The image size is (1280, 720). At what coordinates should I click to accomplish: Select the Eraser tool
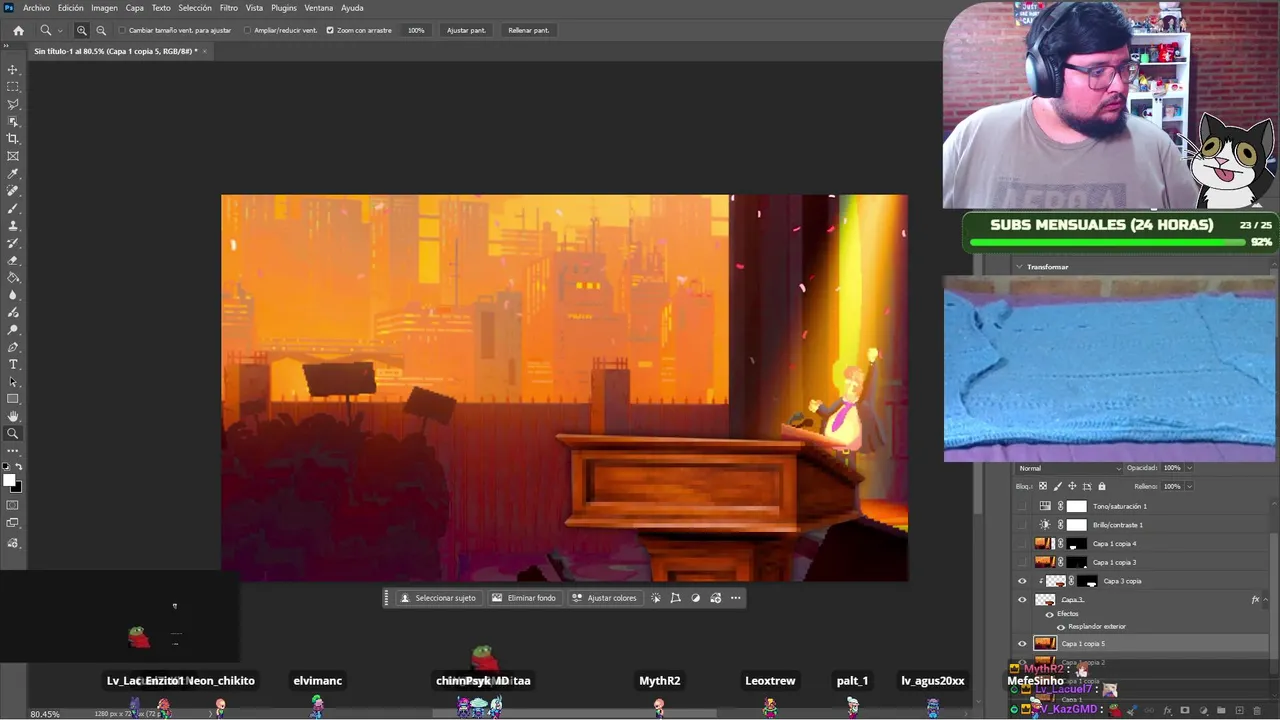13,260
